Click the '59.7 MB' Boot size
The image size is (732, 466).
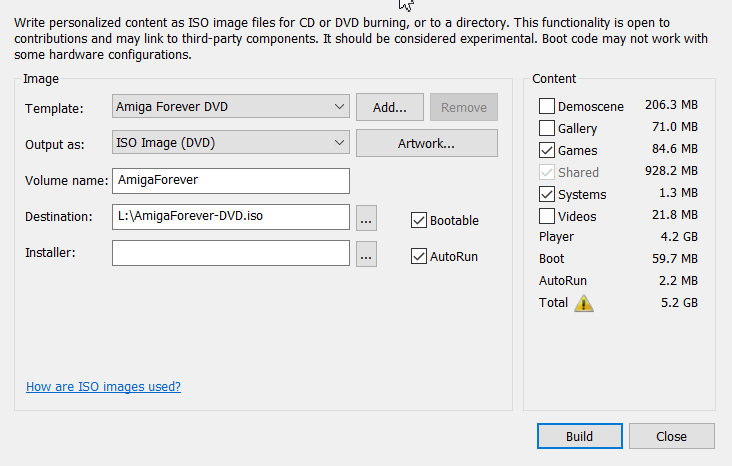[675, 259]
